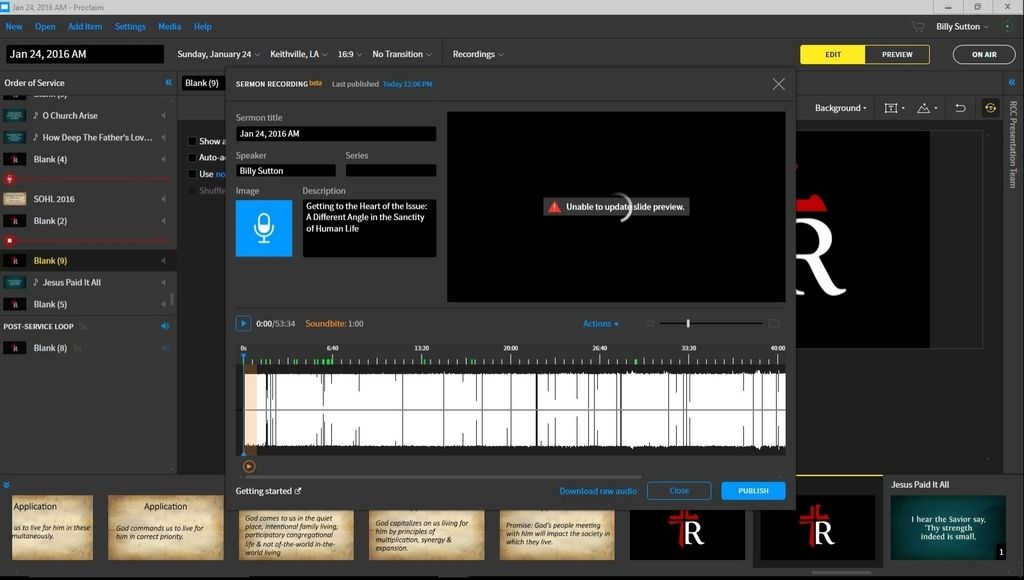Open the Keithville, LA location dropdown
1024x580 pixels.
(x=298, y=54)
